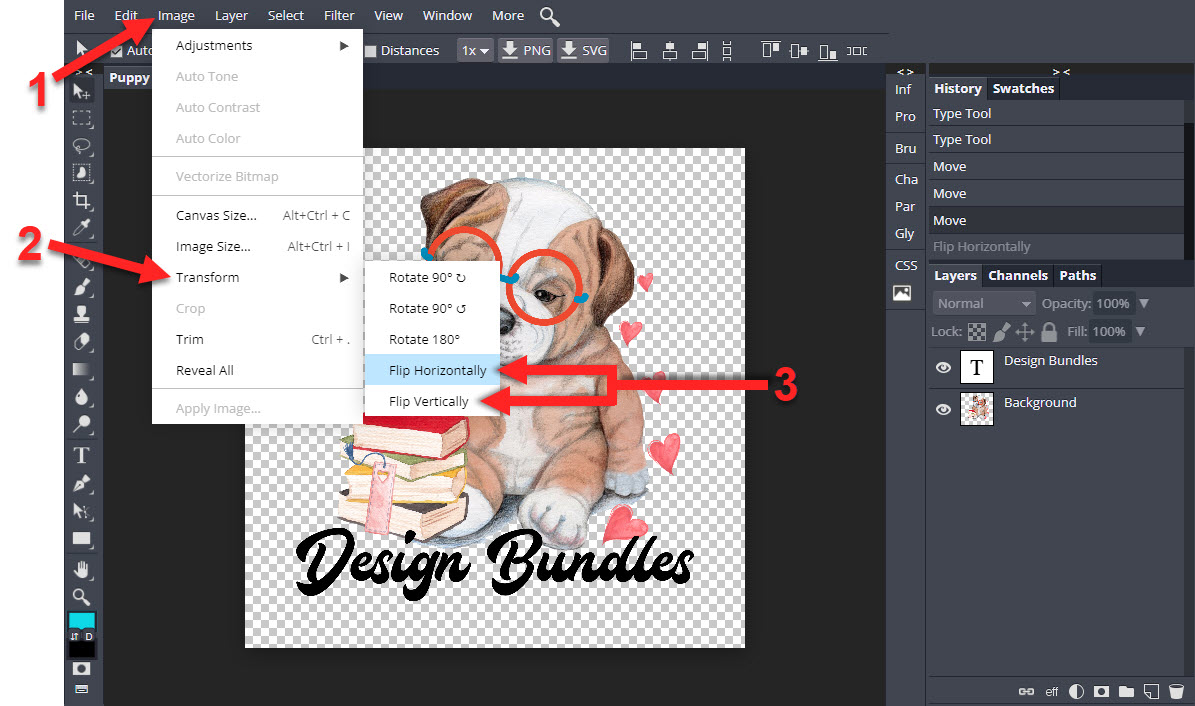Open the Fill slider arrow
Viewport: 1195px width, 706px height.
(1140, 332)
